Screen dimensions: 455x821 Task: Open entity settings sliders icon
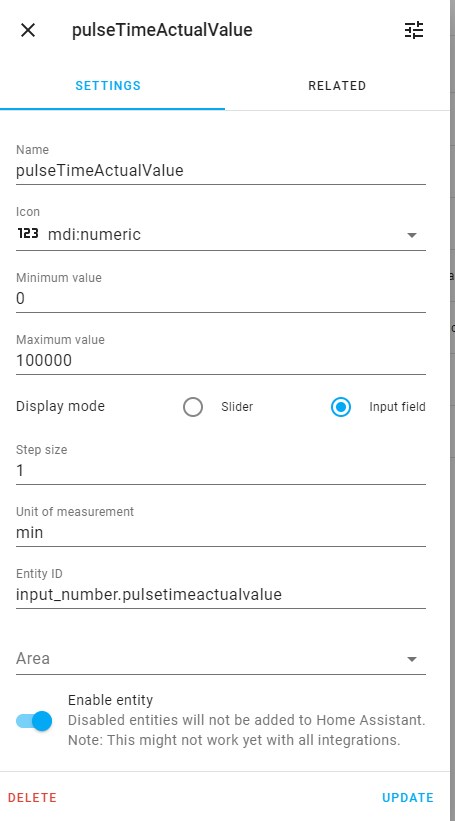414,30
